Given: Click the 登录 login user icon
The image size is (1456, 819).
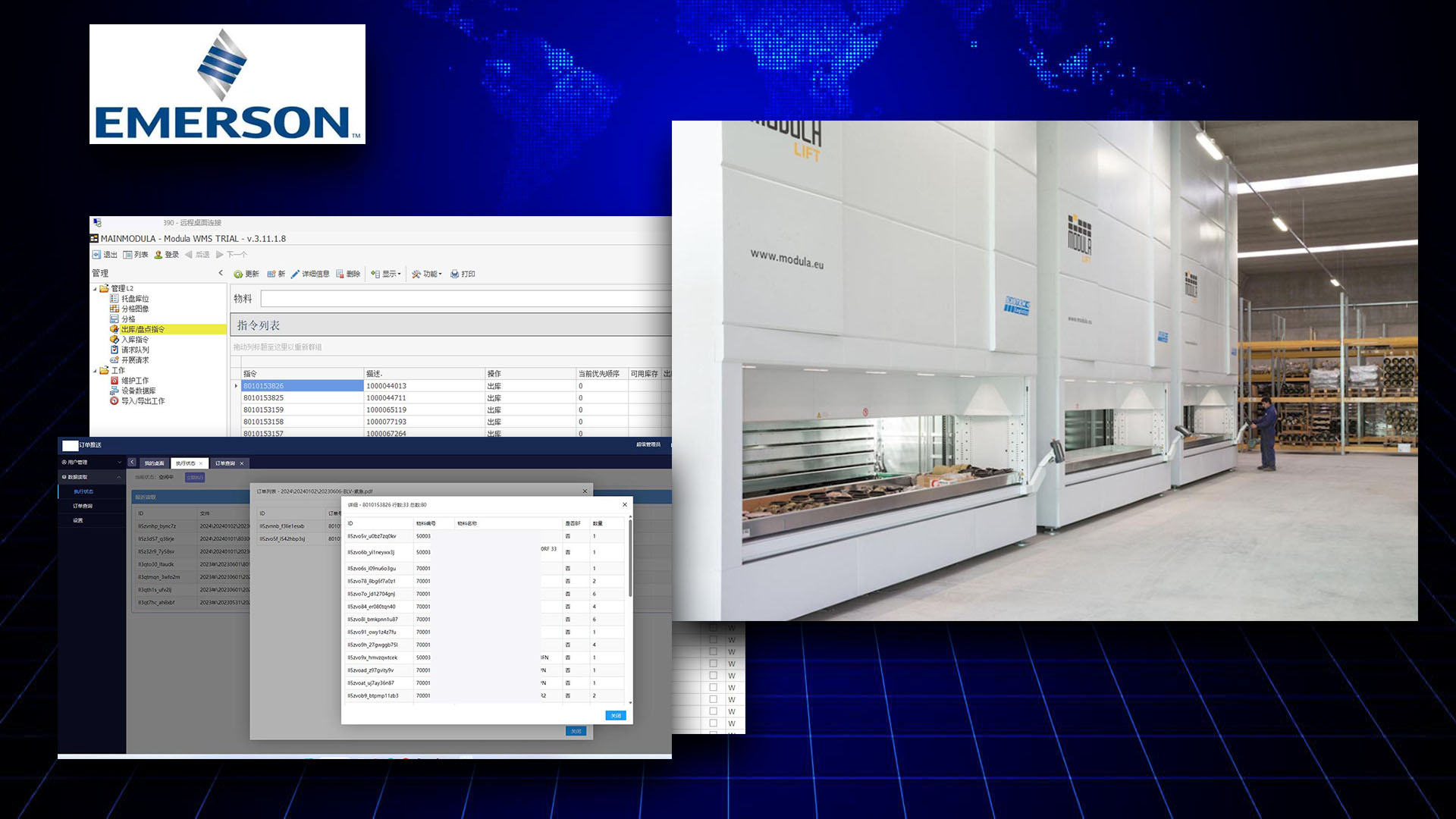Looking at the screenshot, I should tap(158, 255).
